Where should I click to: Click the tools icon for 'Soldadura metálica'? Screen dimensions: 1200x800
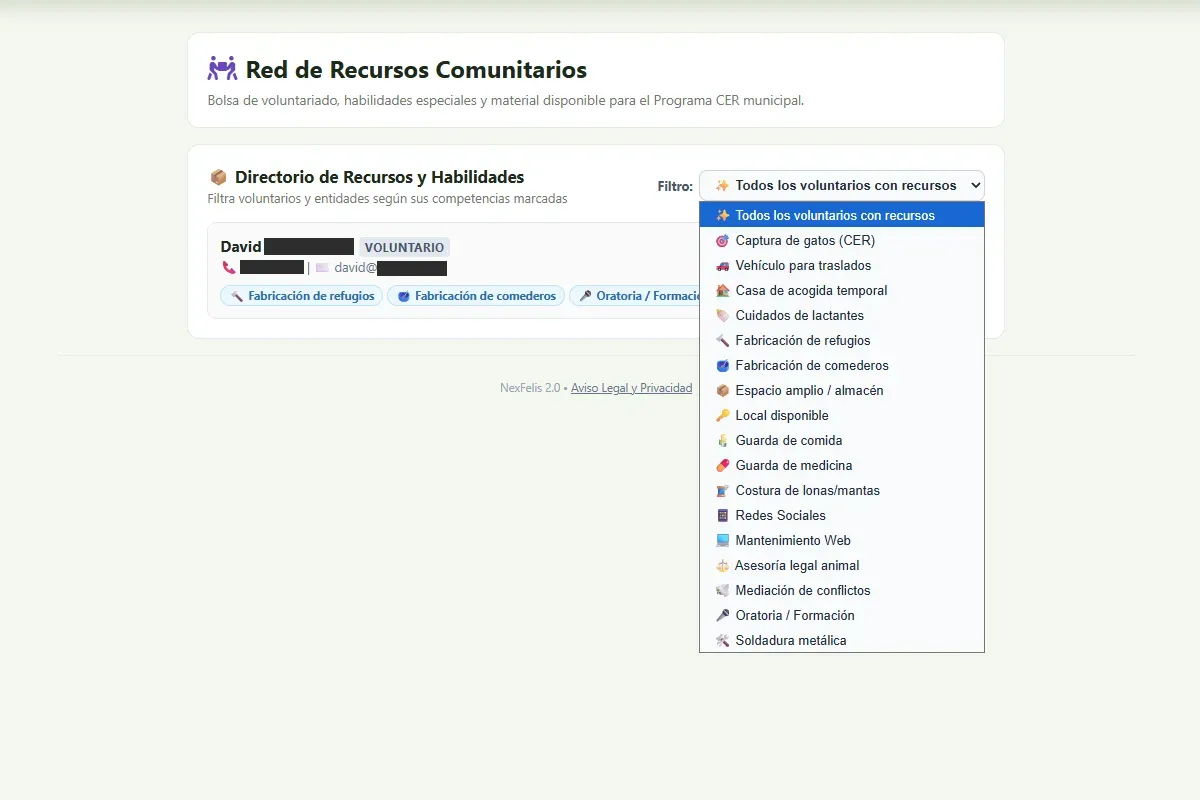pos(723,640)
